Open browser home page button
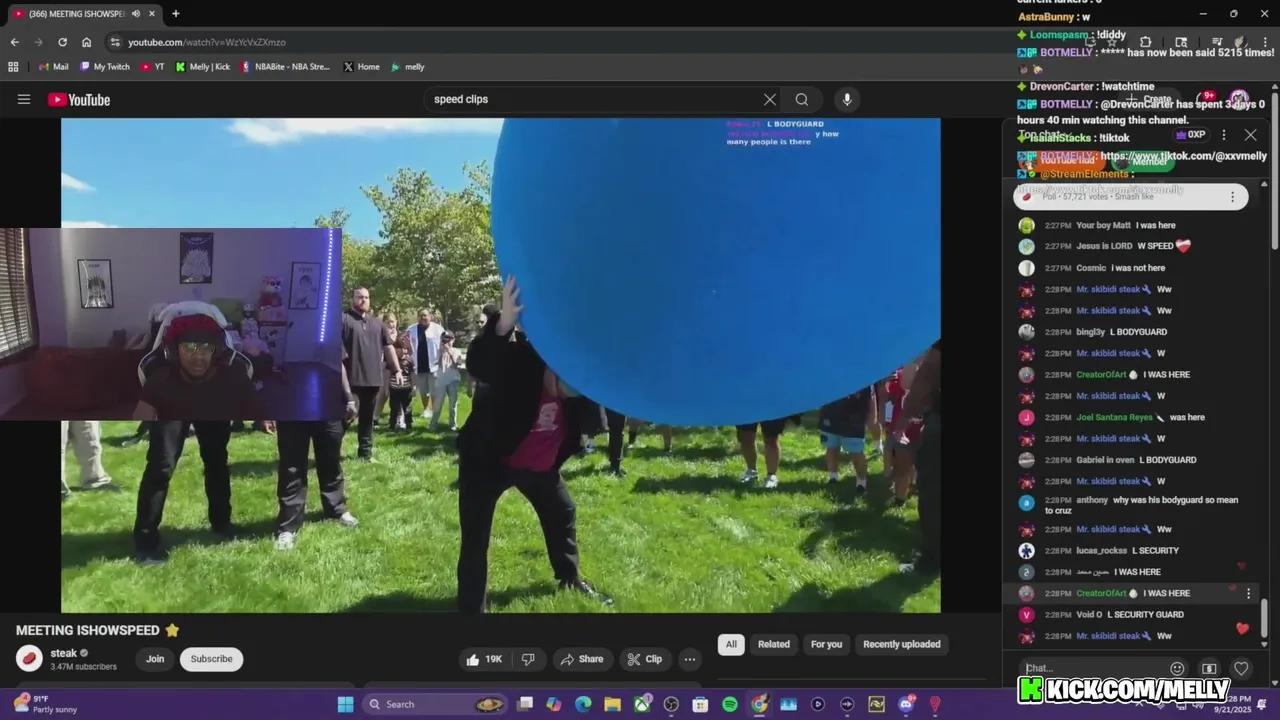 [87, 42]
